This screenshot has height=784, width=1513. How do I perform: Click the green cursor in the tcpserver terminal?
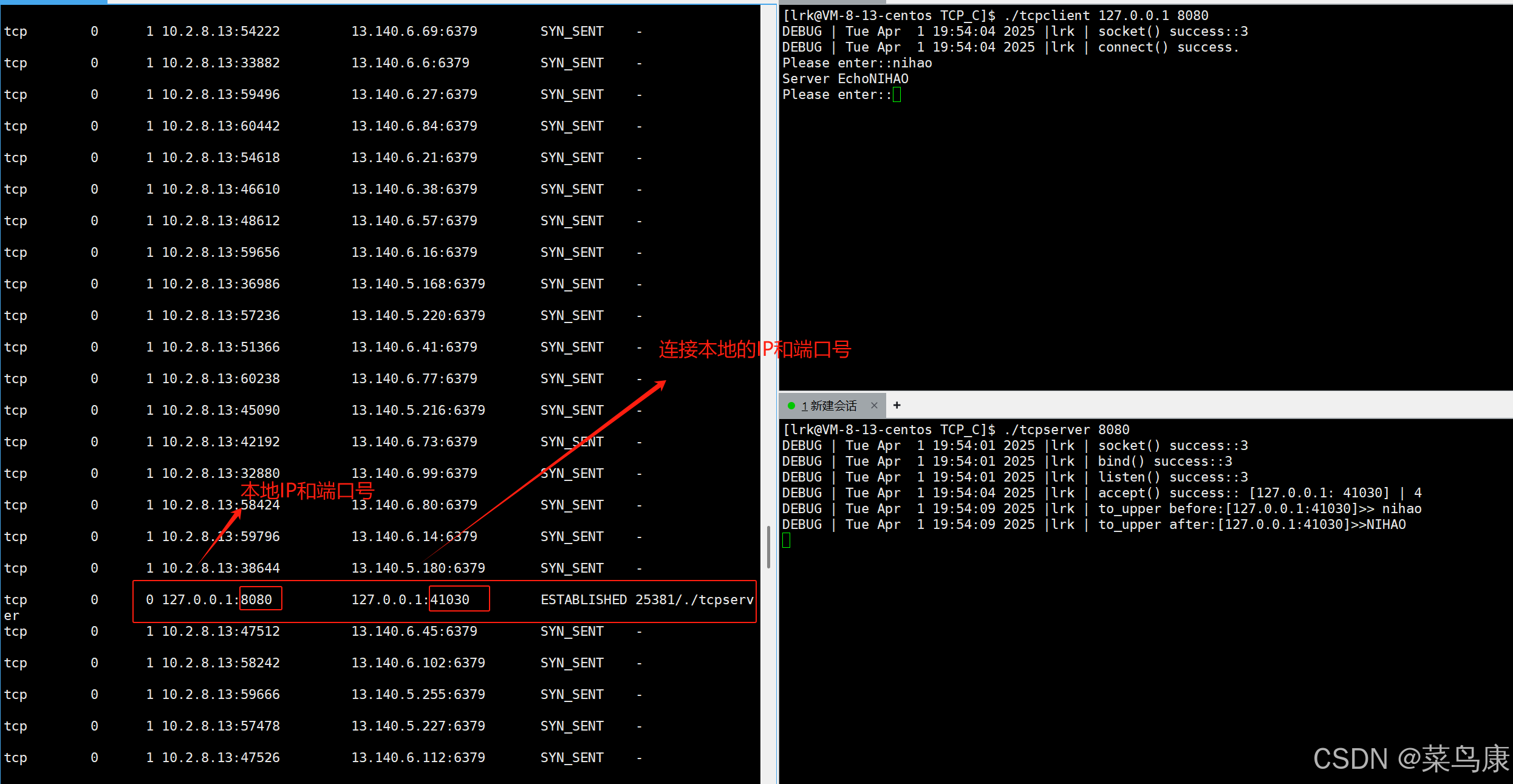click(x=787, y=540)
